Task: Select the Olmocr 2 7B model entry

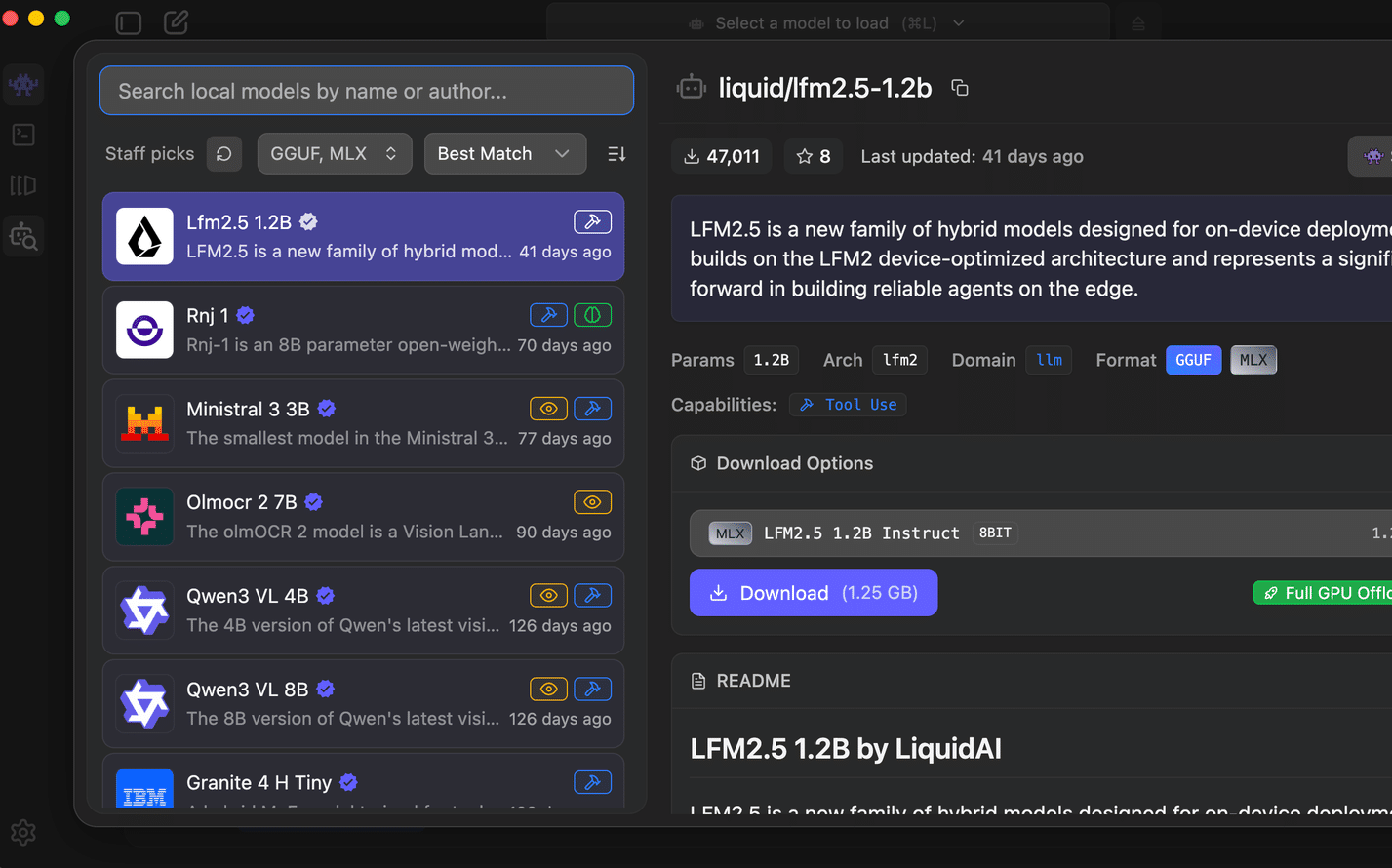Action: pos(363,517)
